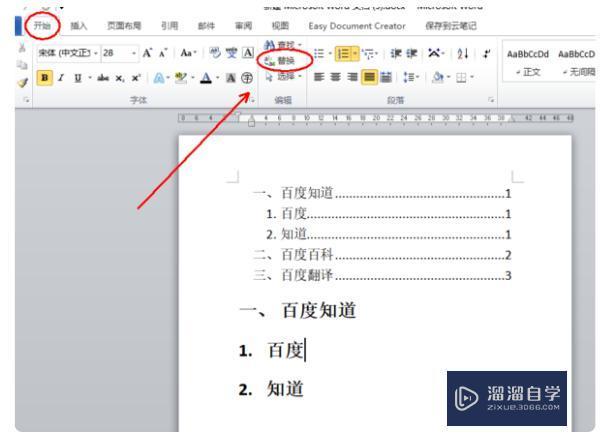Open the Change Case Aa dropdown
The image size is (601, 437).
point(188,53)
